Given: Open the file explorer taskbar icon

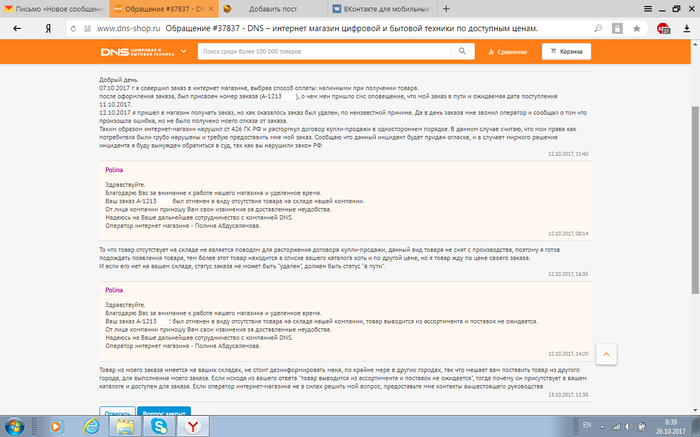Looking at the screenshot, I should 125,427.
